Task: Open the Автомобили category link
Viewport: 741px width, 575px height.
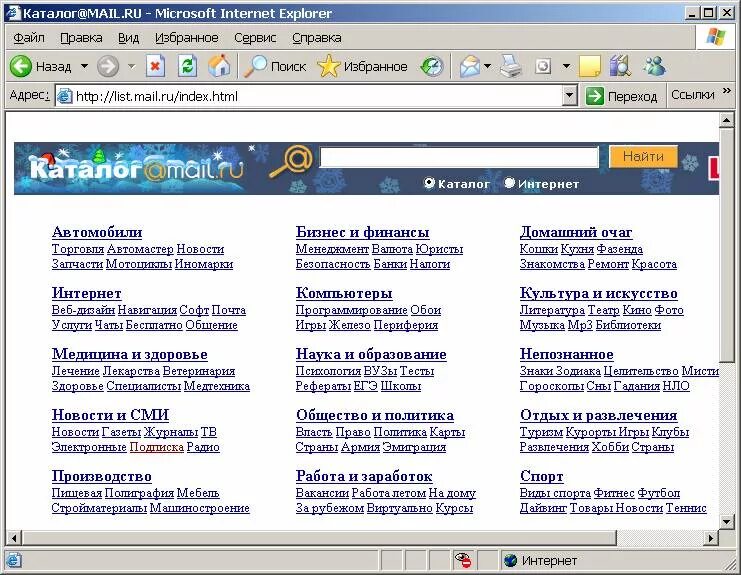Action: pos(97,232)
